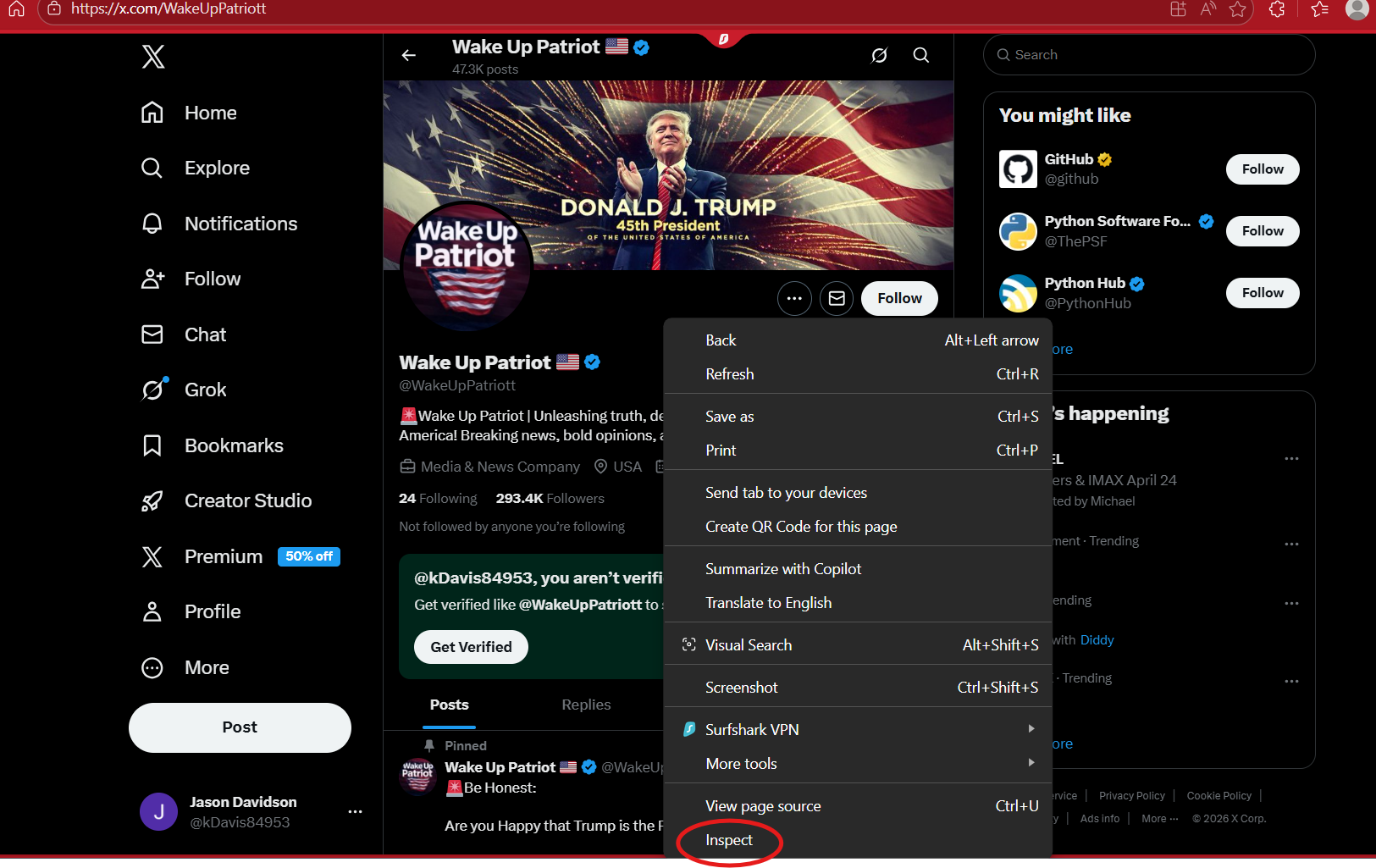Click the browser address bar URL

click(169, 8)
